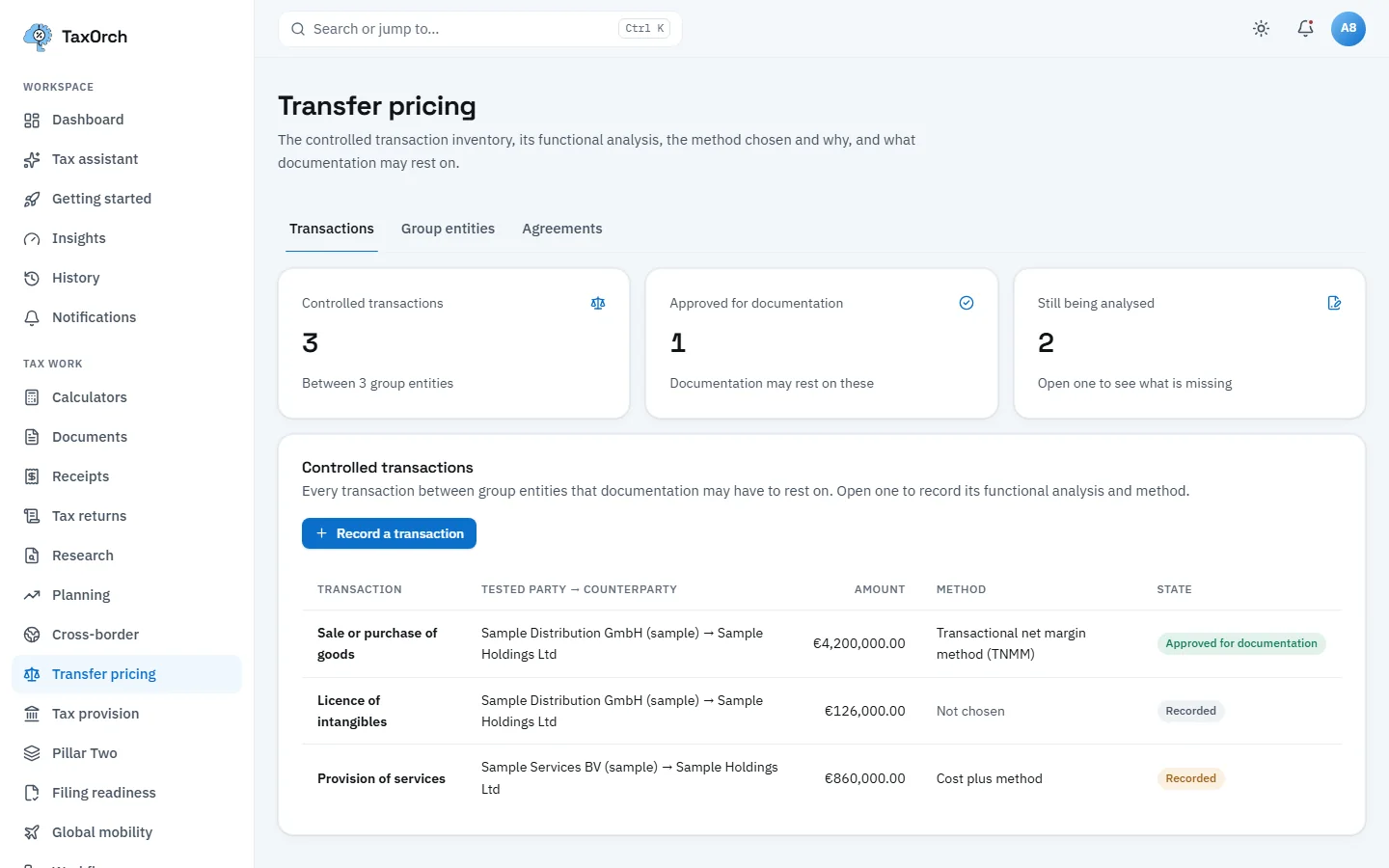
Task: Click the Not chosen method cell
Action: point(970,711)
